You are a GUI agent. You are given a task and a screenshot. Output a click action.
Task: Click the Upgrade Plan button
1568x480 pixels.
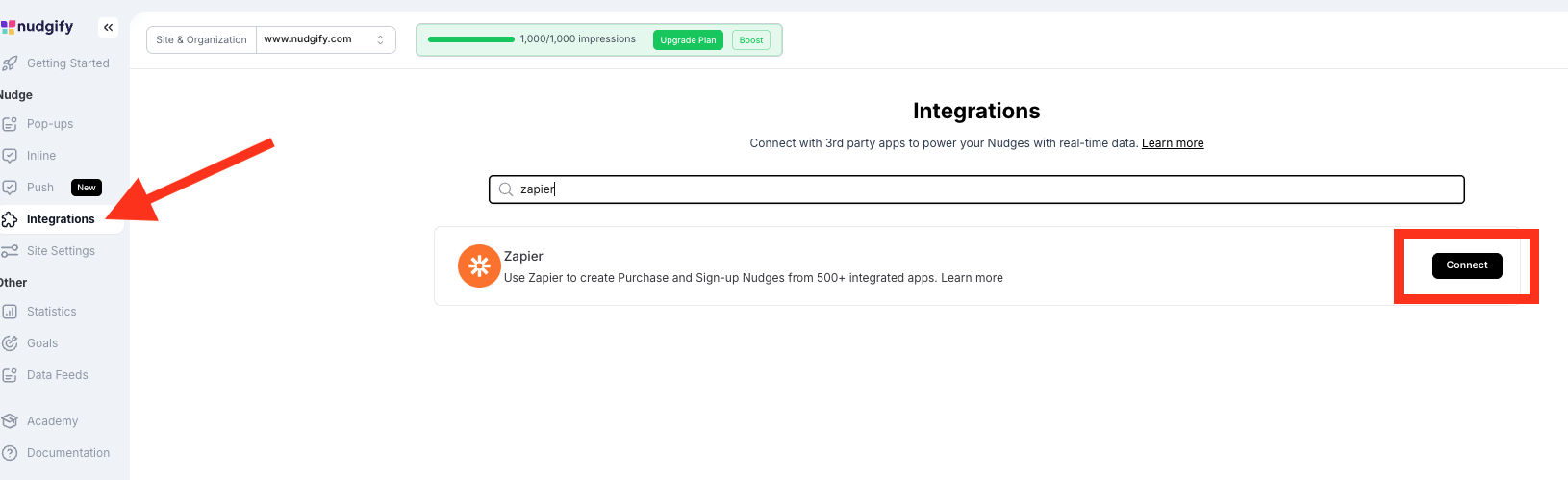(688, 40)
